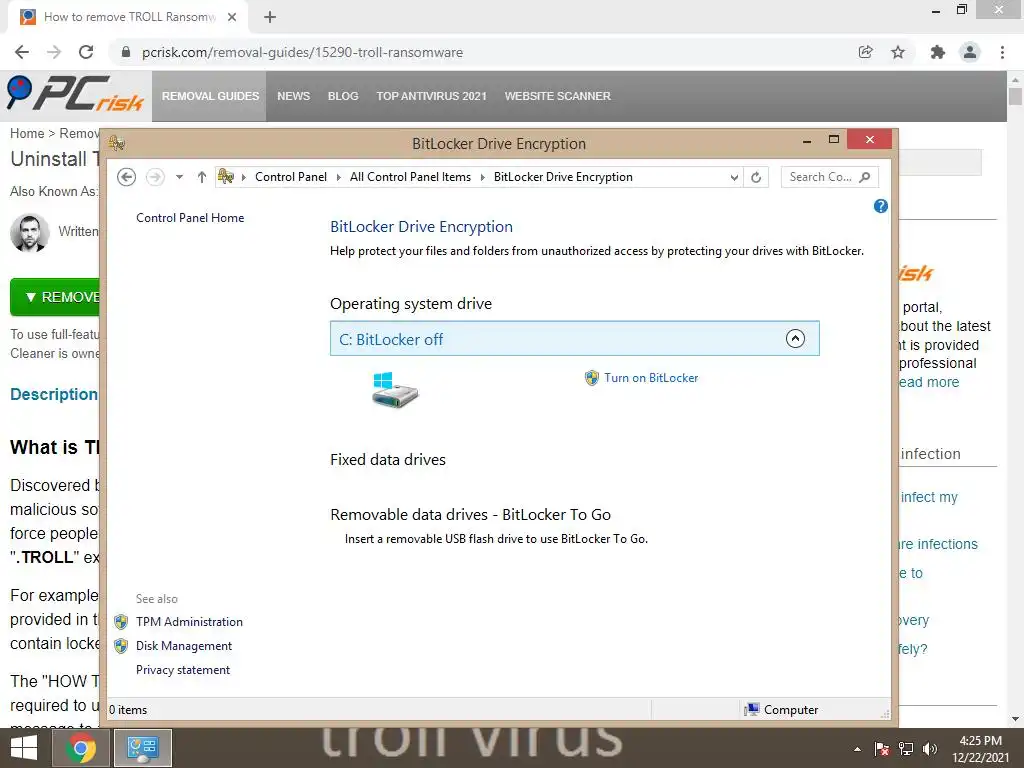Viewport: 1024px width, 768px height.
Task: Click the Action Center flag tray icon
Action: (882, 749)
